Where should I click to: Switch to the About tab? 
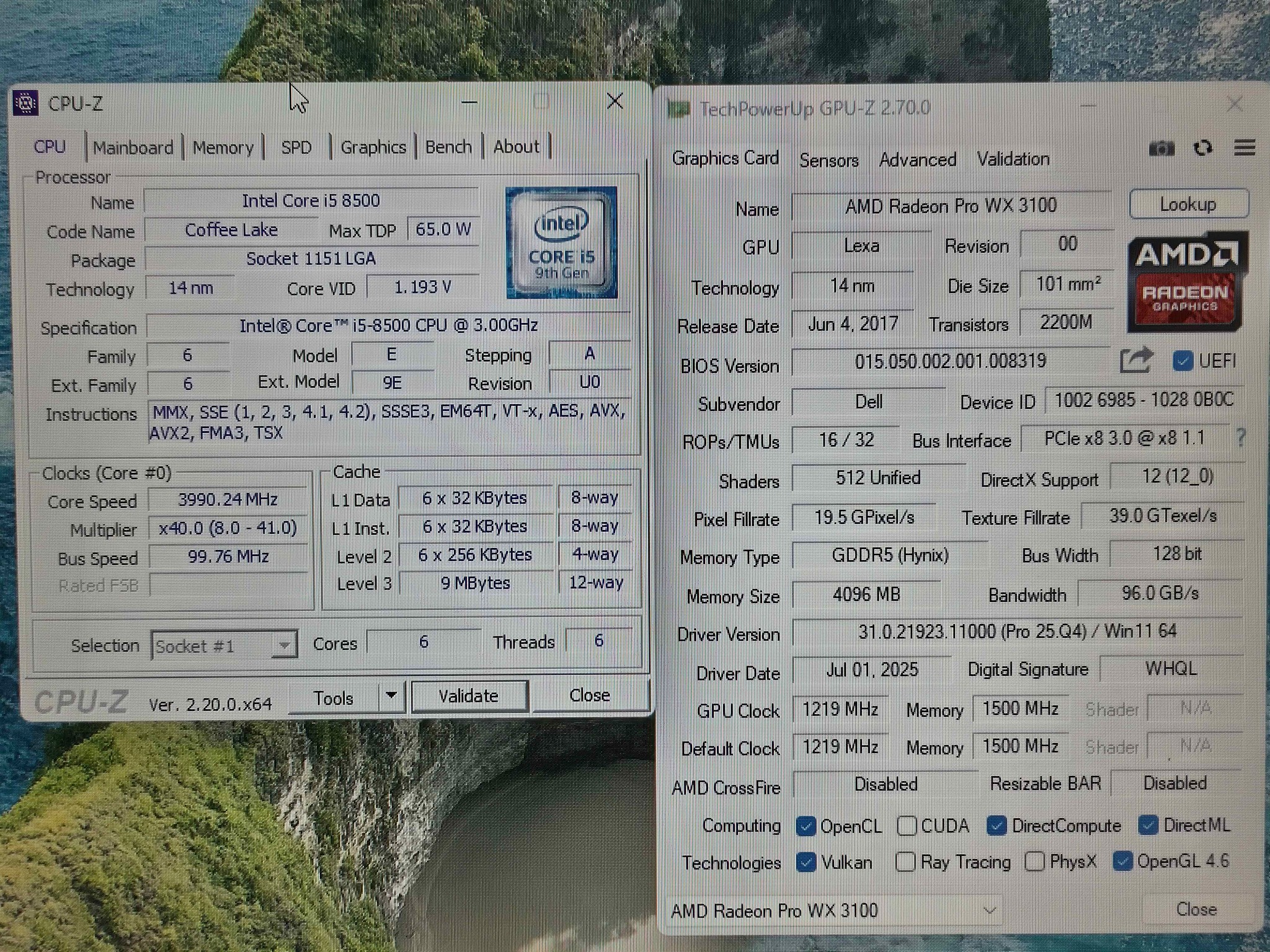(517, 147)
